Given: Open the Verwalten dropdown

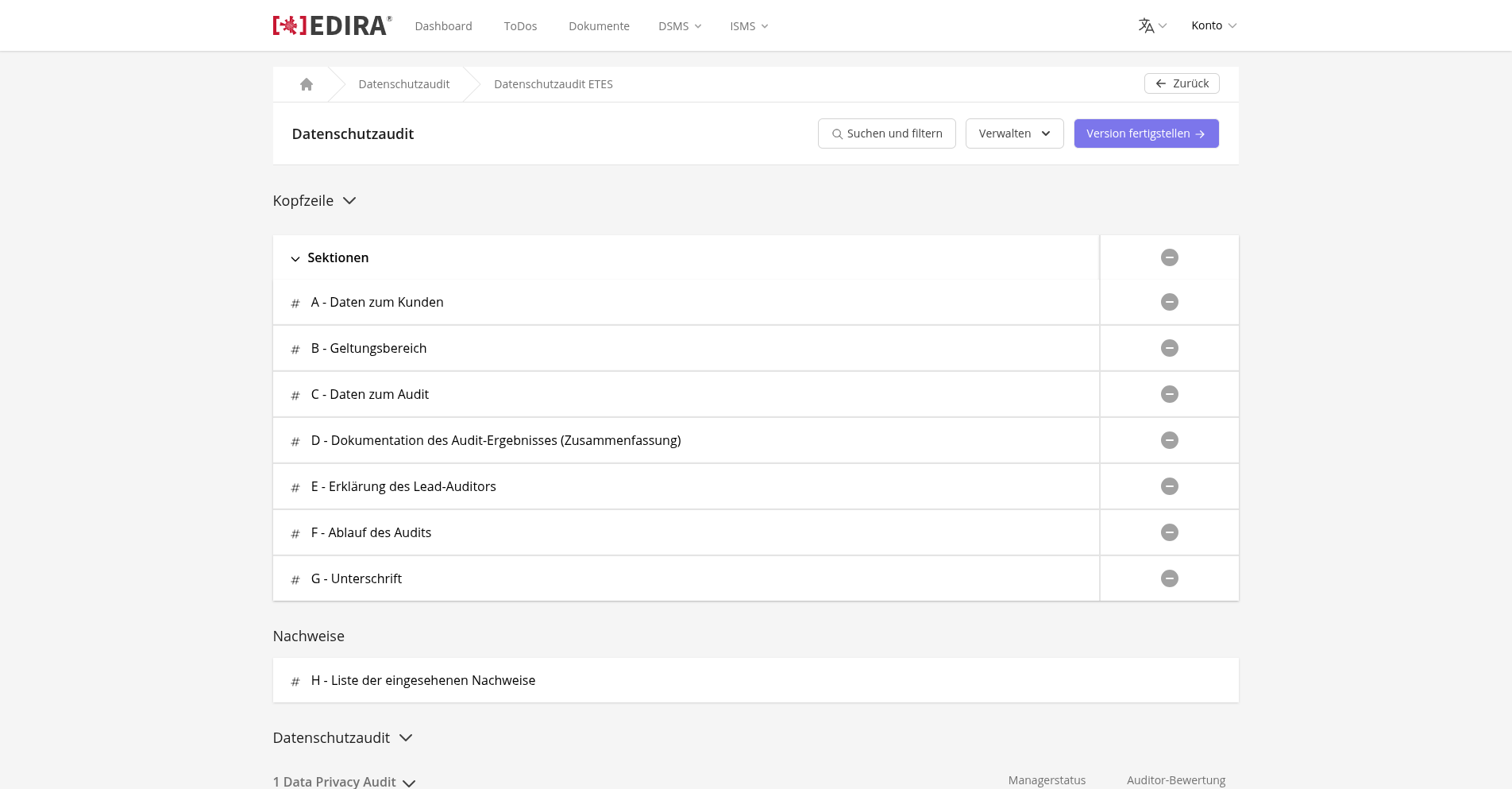Looking at the screenshot, I should point(1014,133).
